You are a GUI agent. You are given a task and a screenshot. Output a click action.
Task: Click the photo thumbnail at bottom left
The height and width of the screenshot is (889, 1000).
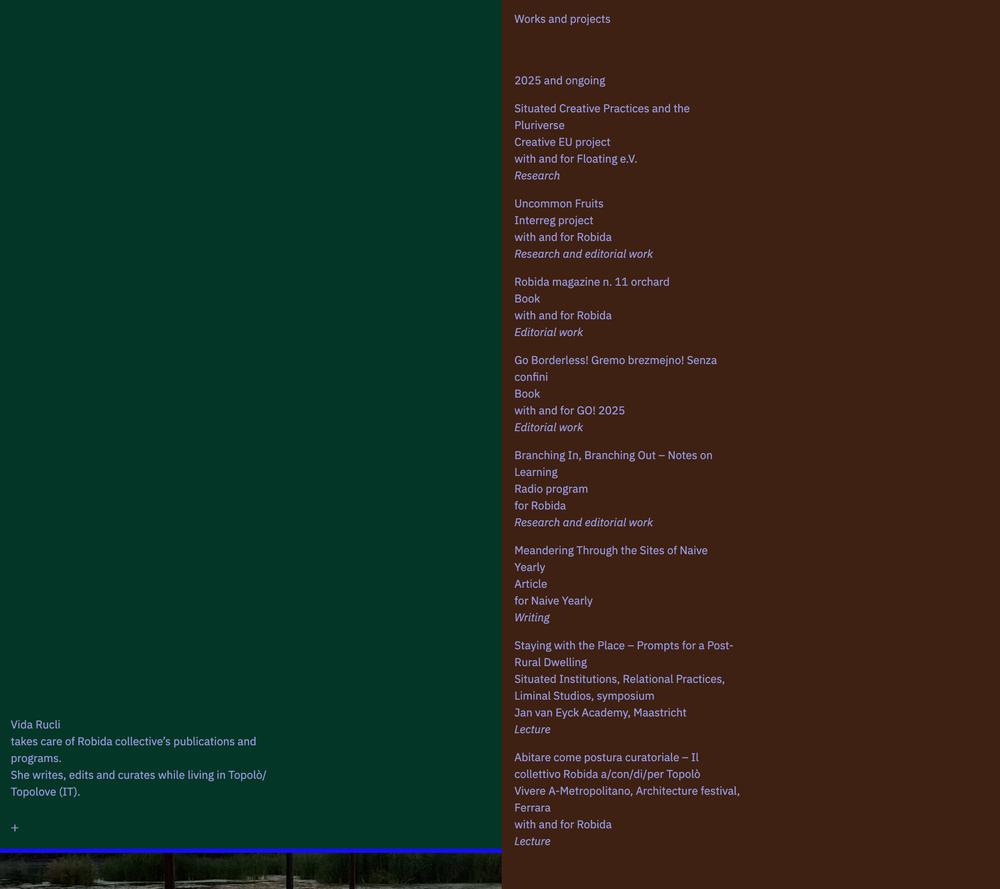(x=250, y=872)
